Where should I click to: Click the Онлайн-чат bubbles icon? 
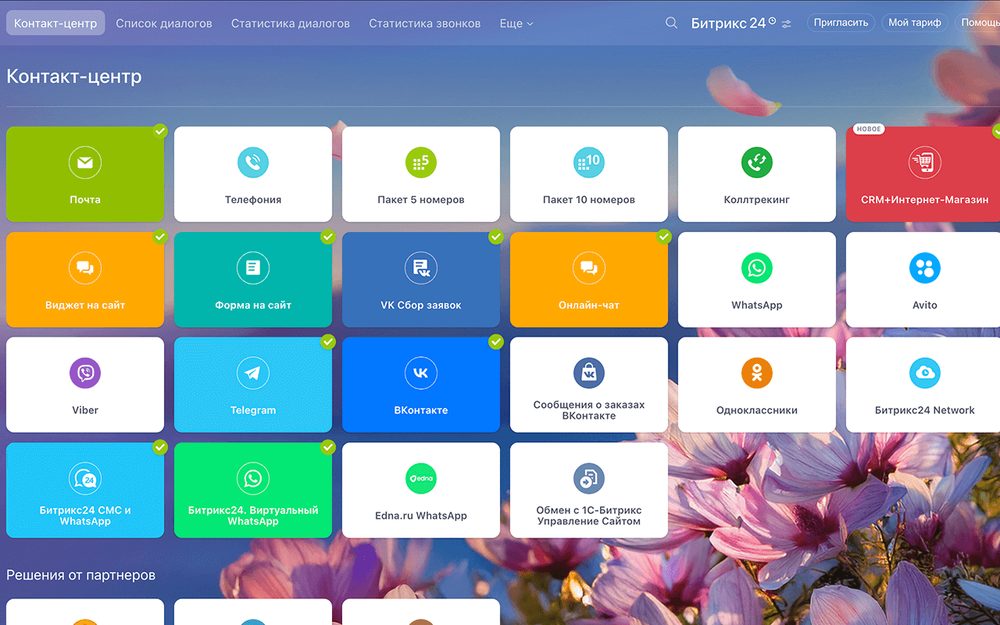589,267
